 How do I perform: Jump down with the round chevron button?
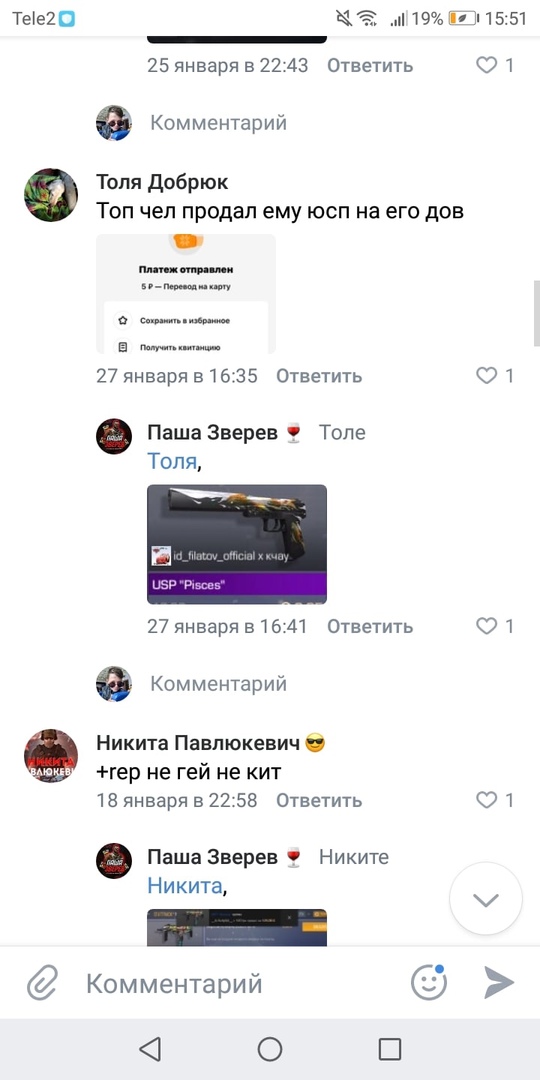(486, 899)
